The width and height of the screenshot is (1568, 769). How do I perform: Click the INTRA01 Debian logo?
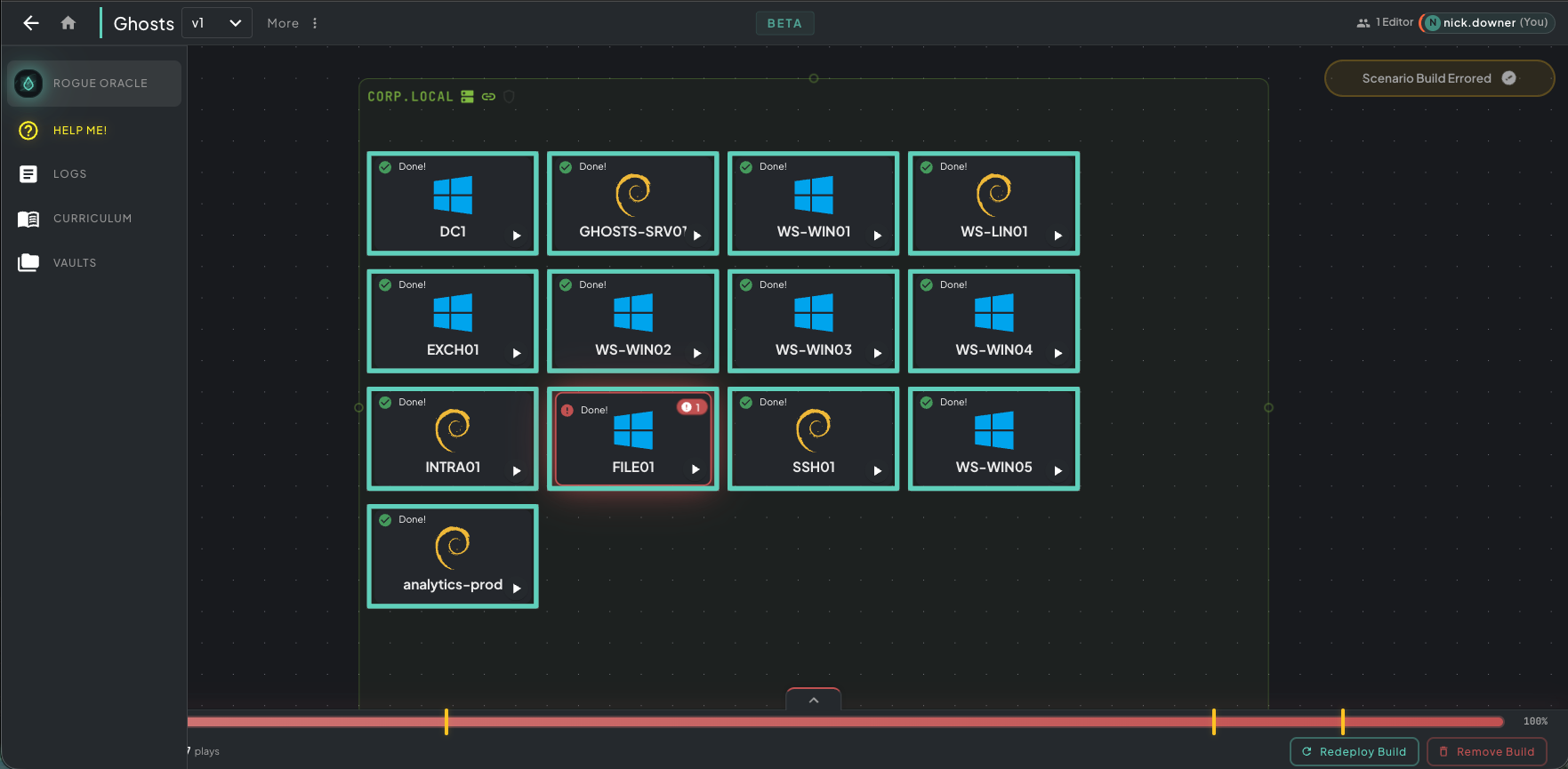453,430
